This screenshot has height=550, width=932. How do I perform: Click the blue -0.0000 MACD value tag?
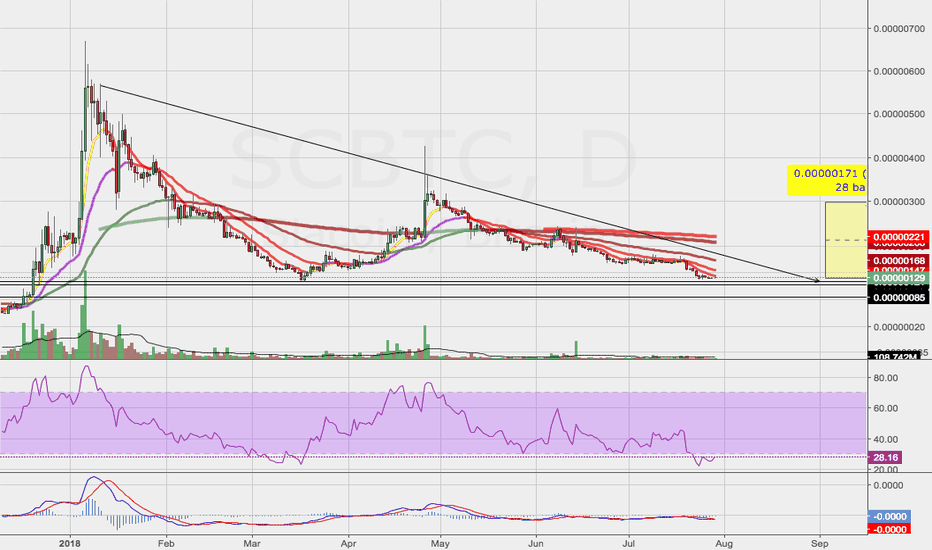point(889,516)
